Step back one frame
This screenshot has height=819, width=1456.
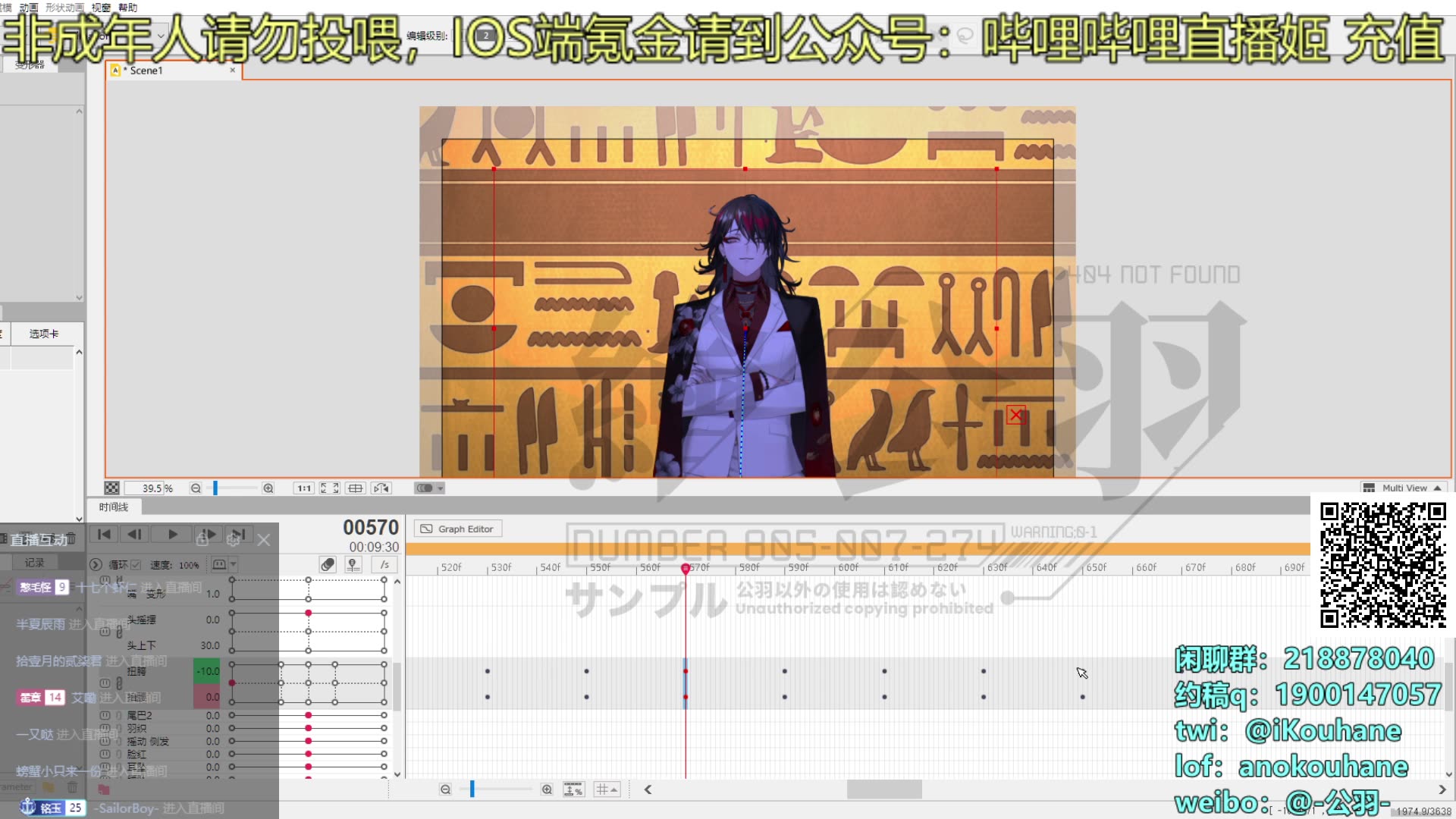(135, 535)
